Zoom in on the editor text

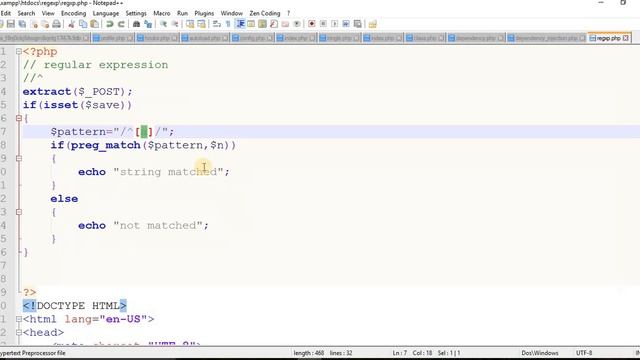163,24
